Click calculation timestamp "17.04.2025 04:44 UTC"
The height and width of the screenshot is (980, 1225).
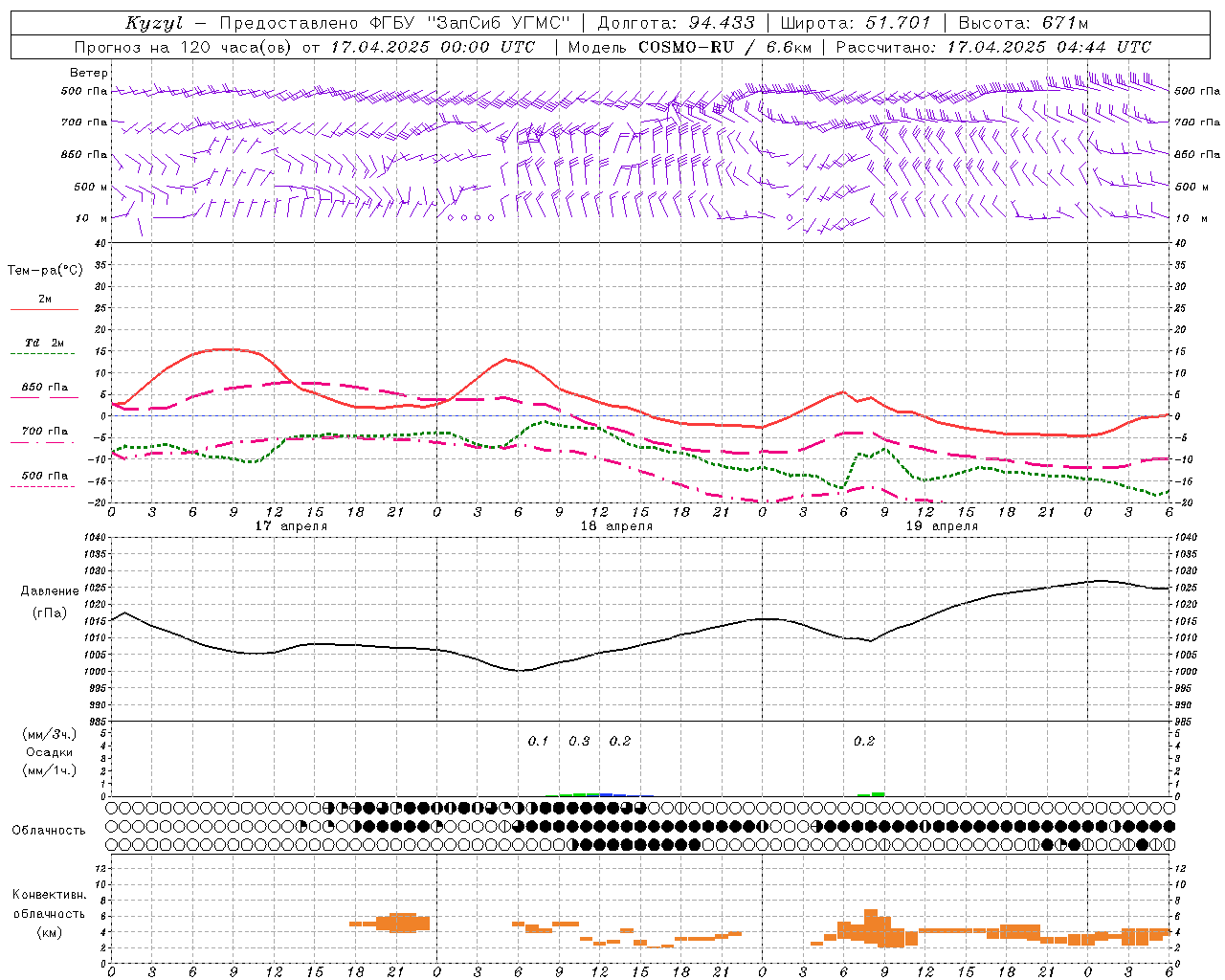tap(1049, 47)
